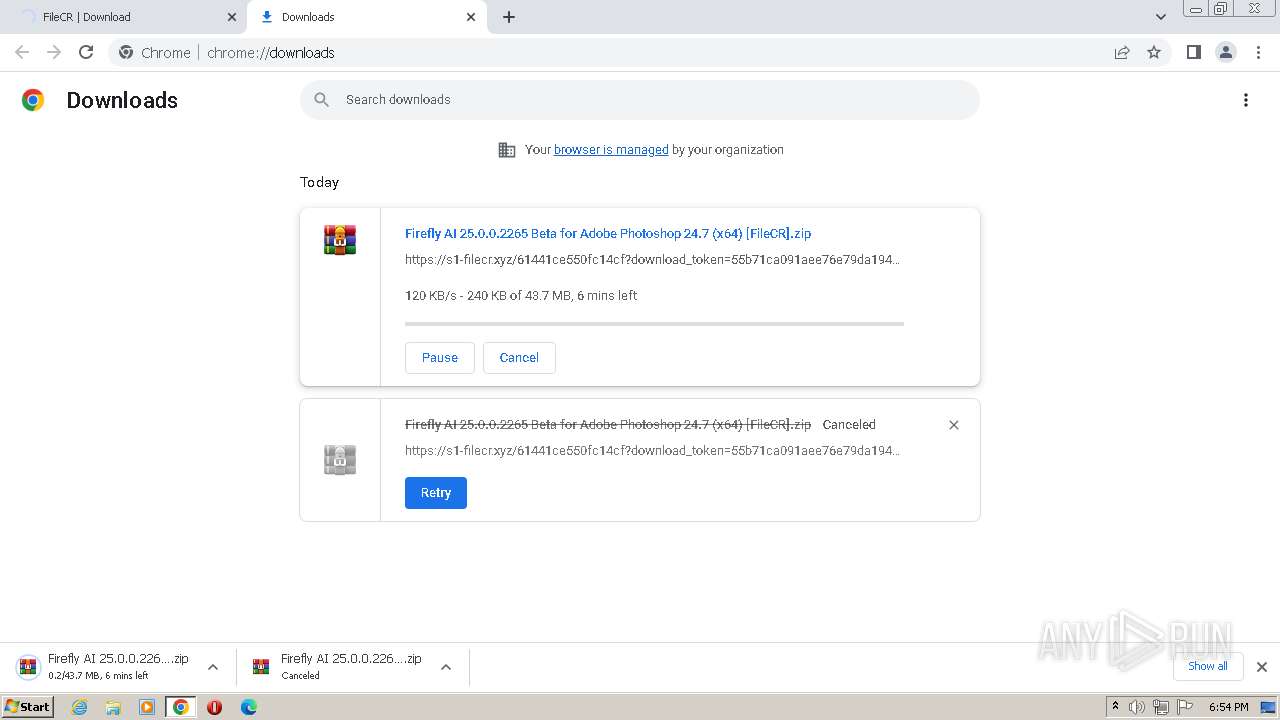
Task: Switch to the FileCR | Download tab
Action: 124,17
